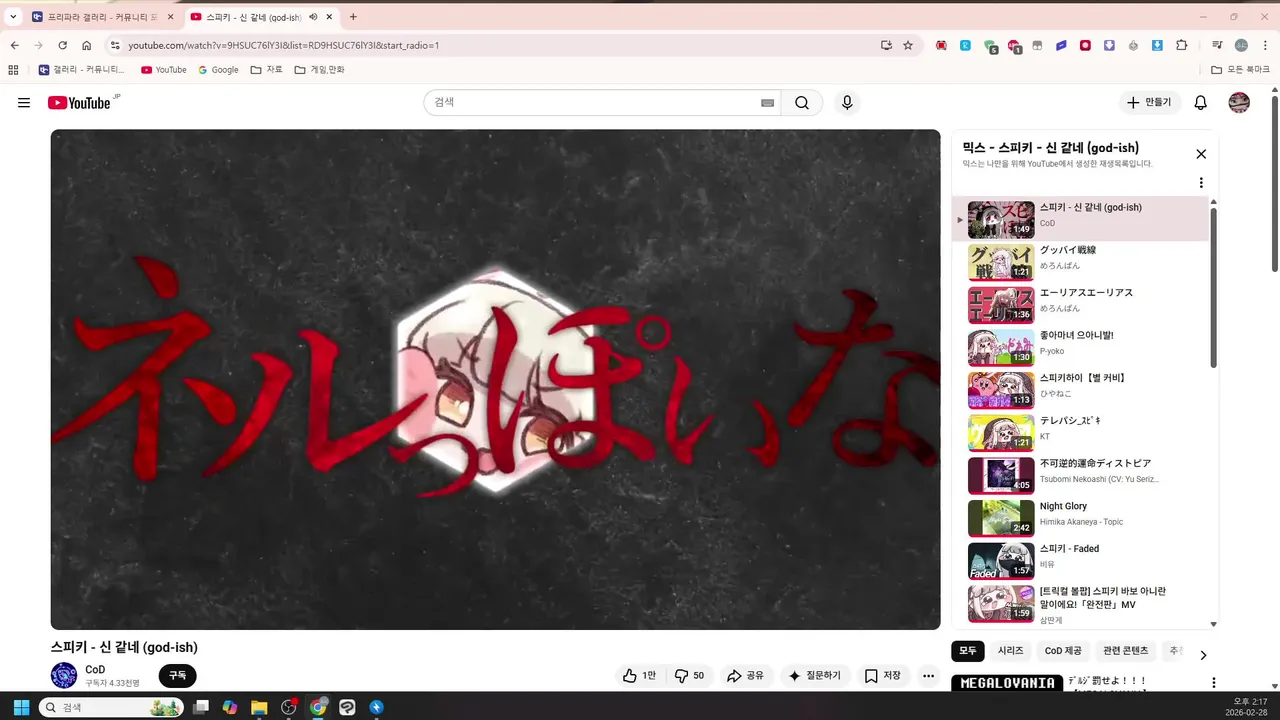Click the playlist panel scrollbar
Viewport: 1280px width, 720px height.
pyautogui.click(x=1214, y=288)
